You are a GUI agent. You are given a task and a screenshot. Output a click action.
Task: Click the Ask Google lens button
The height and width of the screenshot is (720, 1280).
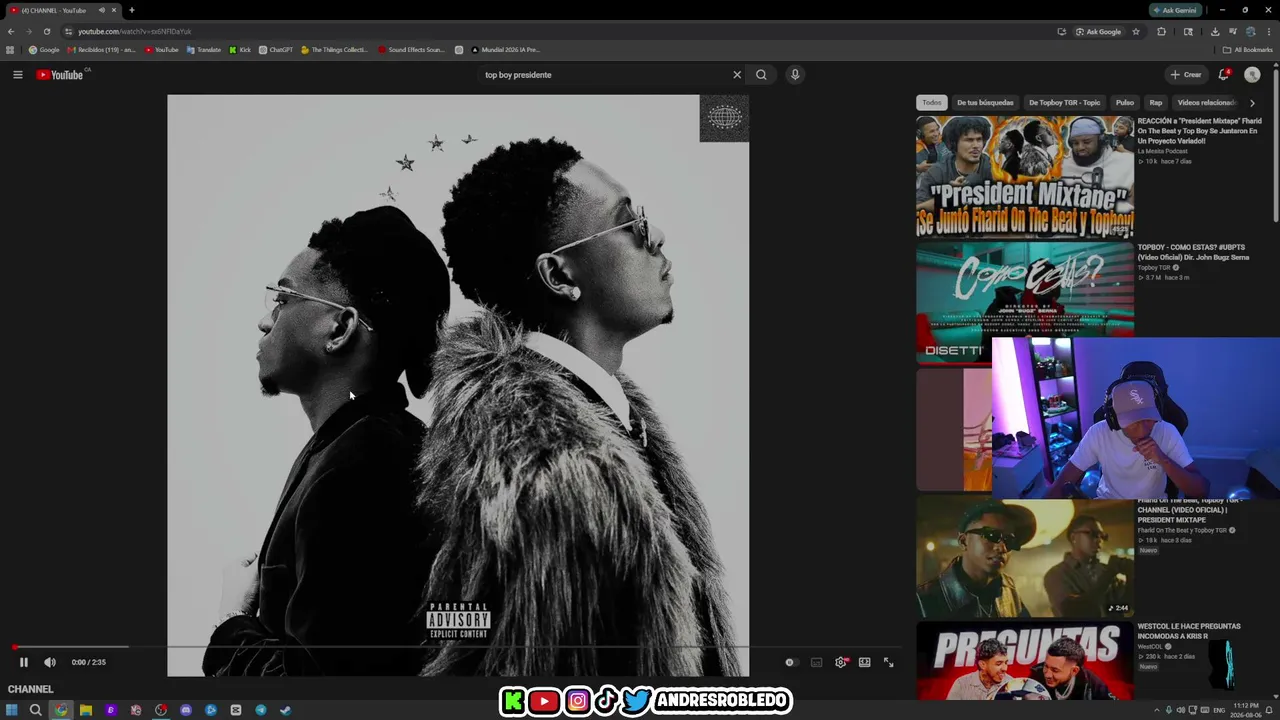pos(1099,31)
